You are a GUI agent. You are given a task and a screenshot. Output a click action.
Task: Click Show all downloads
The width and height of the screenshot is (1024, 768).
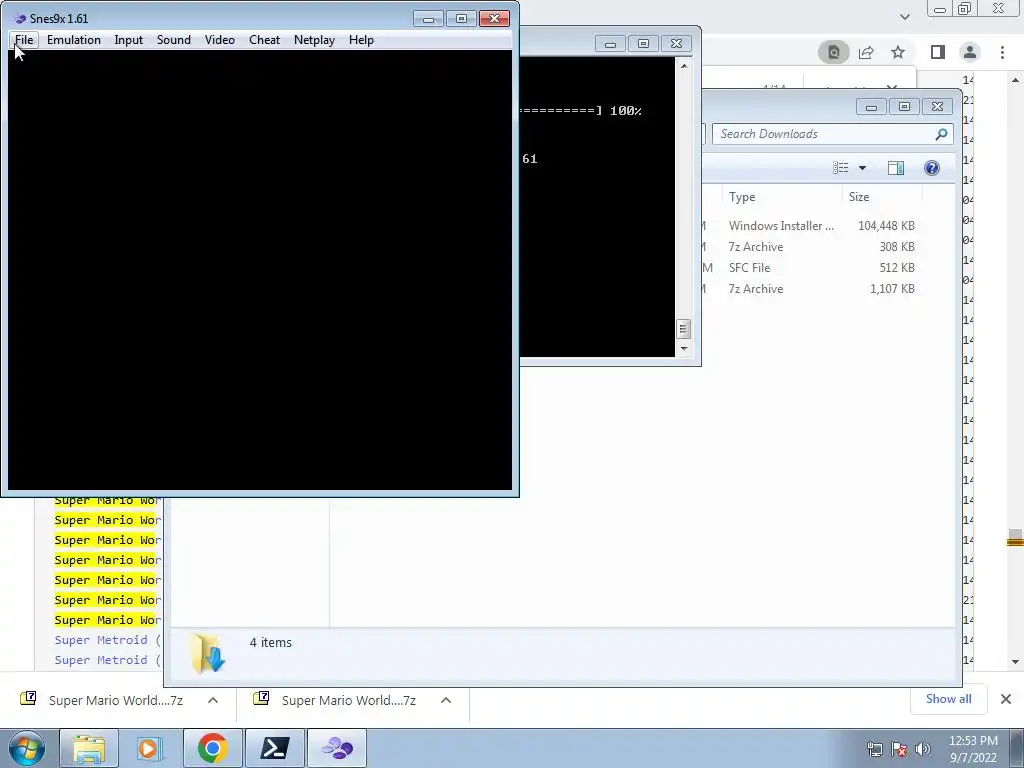(x=948, y=699)
